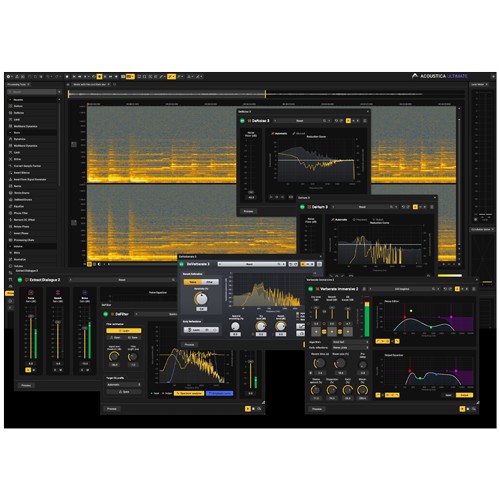500x500 pixels.
Task: Click the yellow highlighted loop button in the main toolbar
Action: coord(99,77)
